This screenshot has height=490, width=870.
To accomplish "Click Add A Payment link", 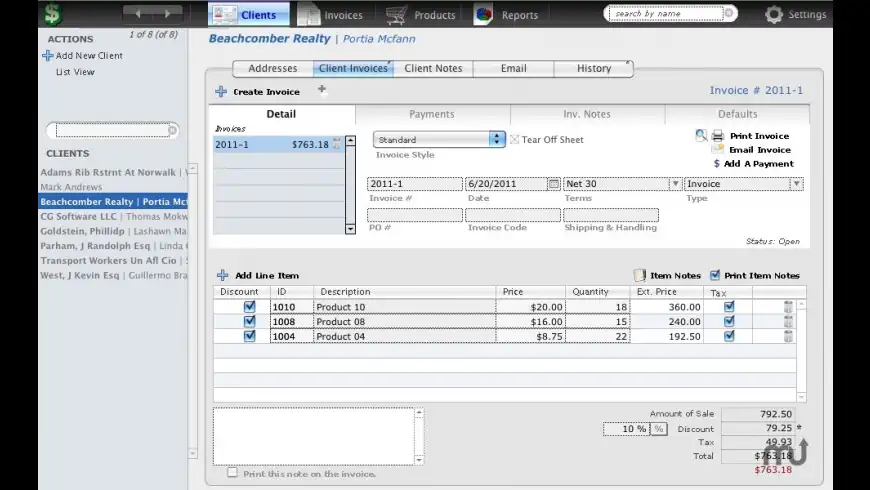I will tap(758, 164).
